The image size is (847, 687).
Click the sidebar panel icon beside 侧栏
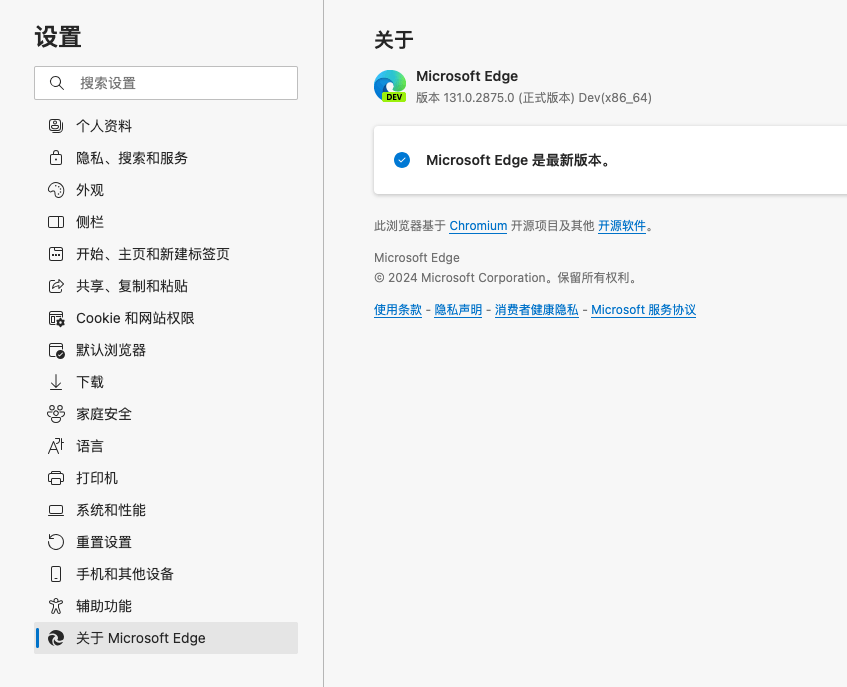pos(56,222)
